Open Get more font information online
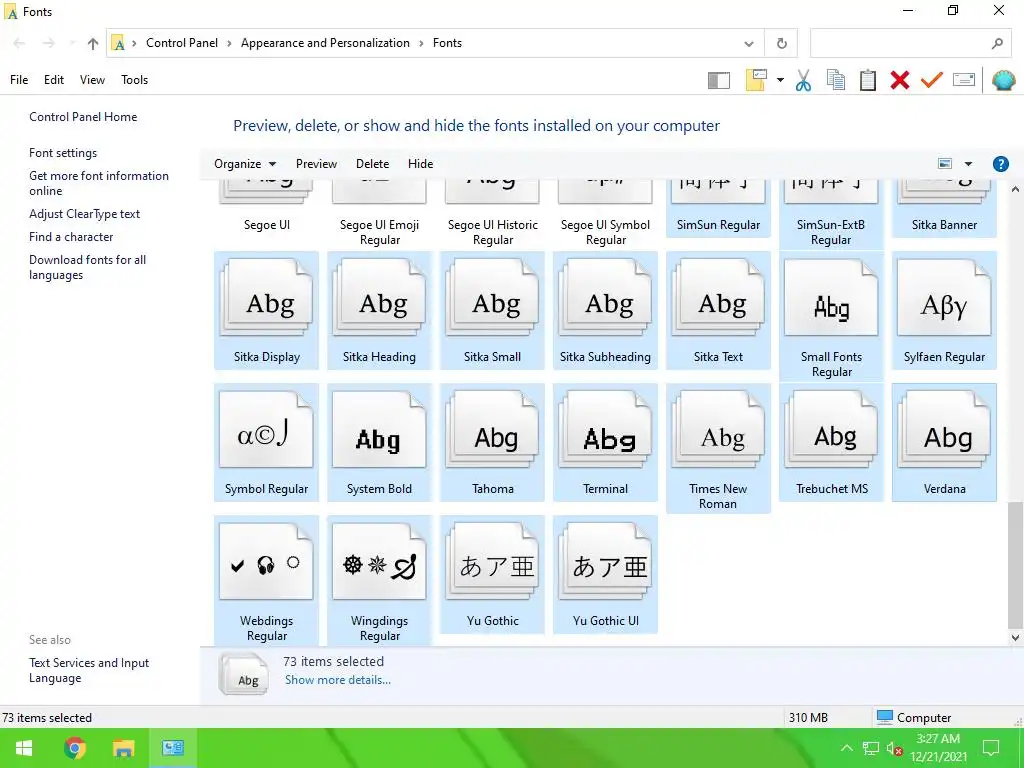Image resolution: width=1024 pixels, height=768 pixels. point(99,184)
